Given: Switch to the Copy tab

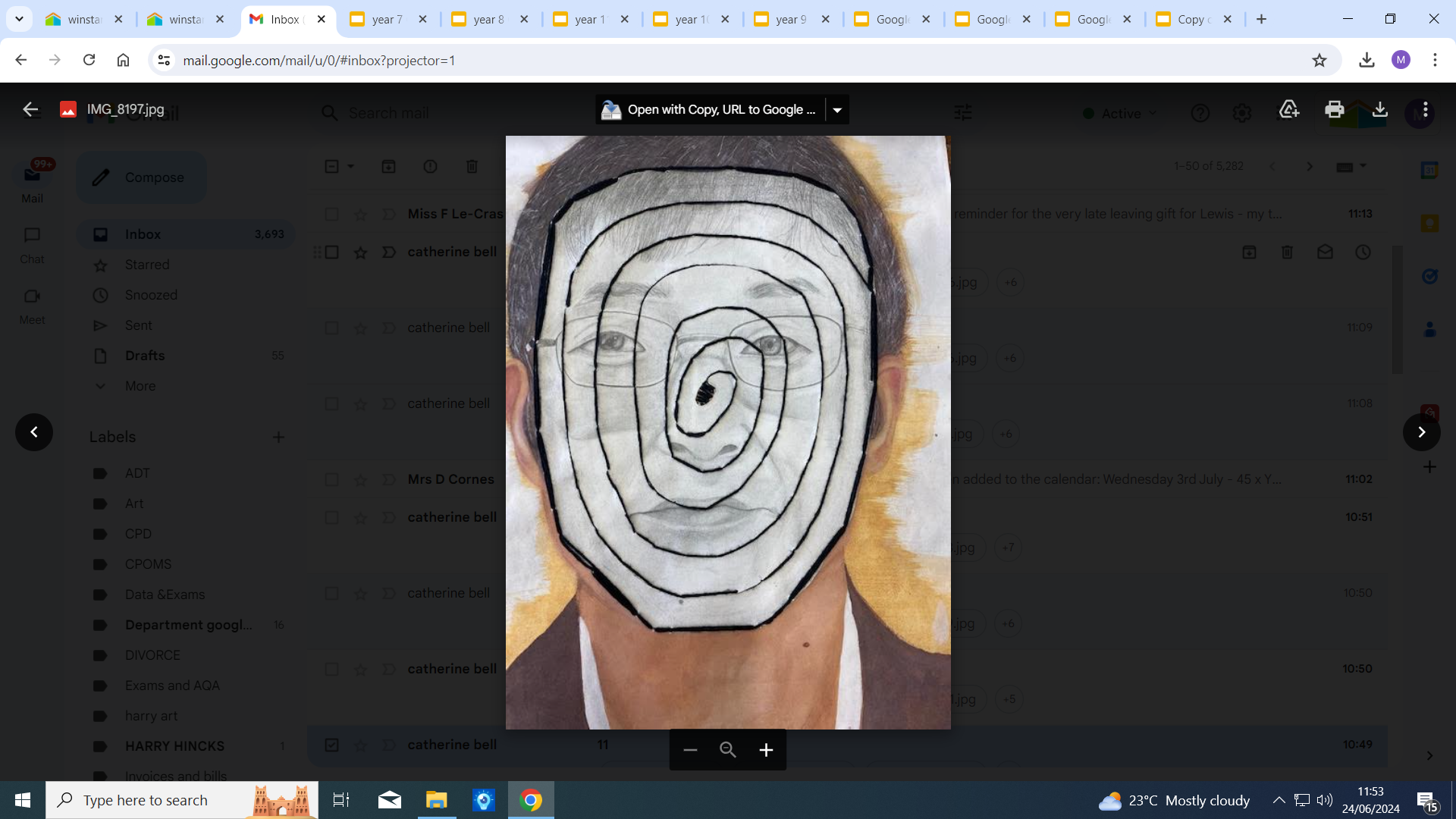Looking at the screenshot, I should (x=1194, y=19).
